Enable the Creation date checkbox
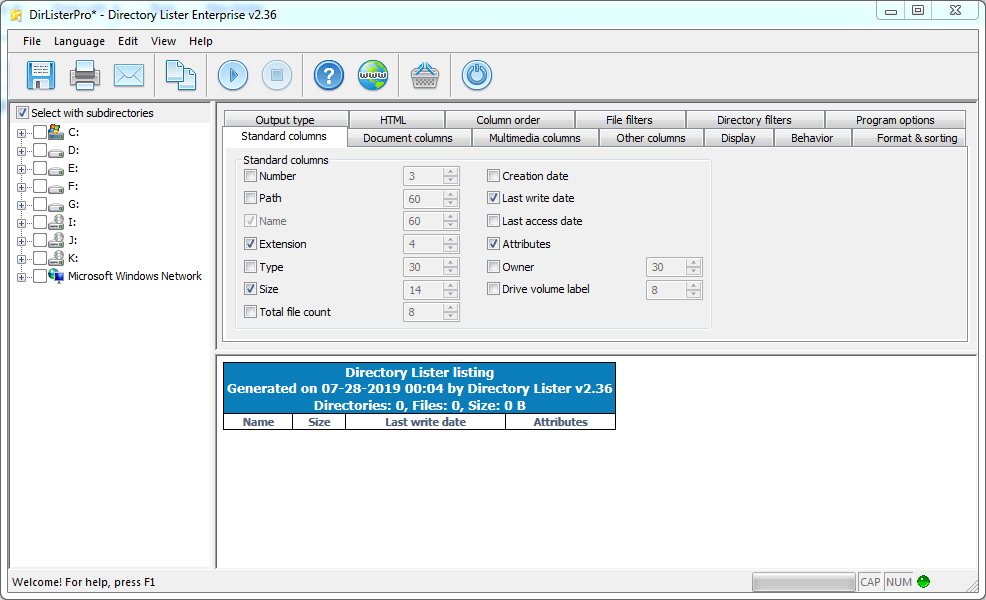 [x=494, y=175]
